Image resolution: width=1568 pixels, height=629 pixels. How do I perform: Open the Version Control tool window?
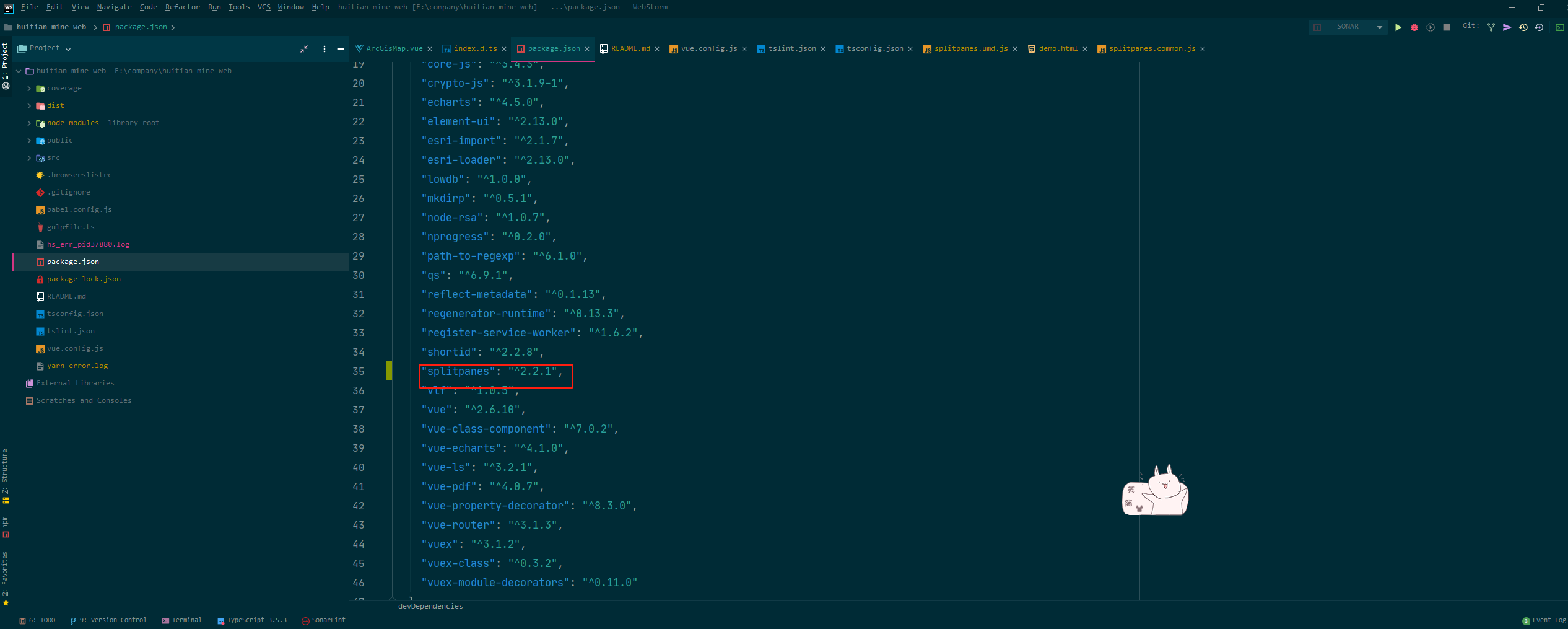pyautogui.click(x=109, y=620)
